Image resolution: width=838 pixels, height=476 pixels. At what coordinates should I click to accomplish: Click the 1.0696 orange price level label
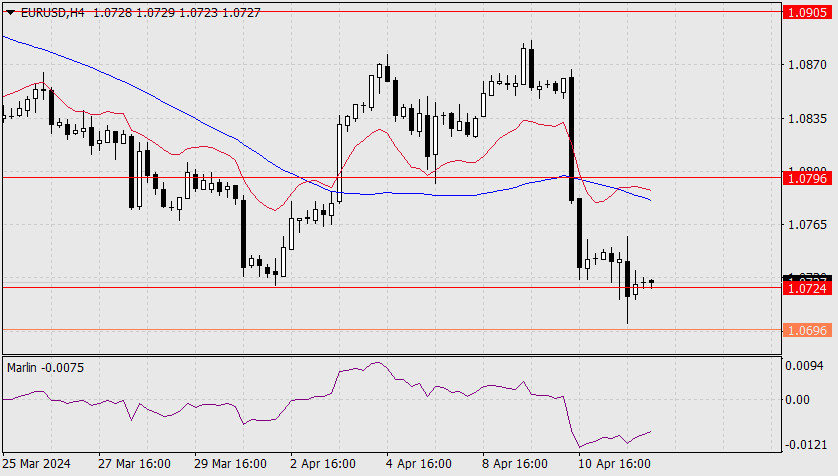[x=807, y=330]
